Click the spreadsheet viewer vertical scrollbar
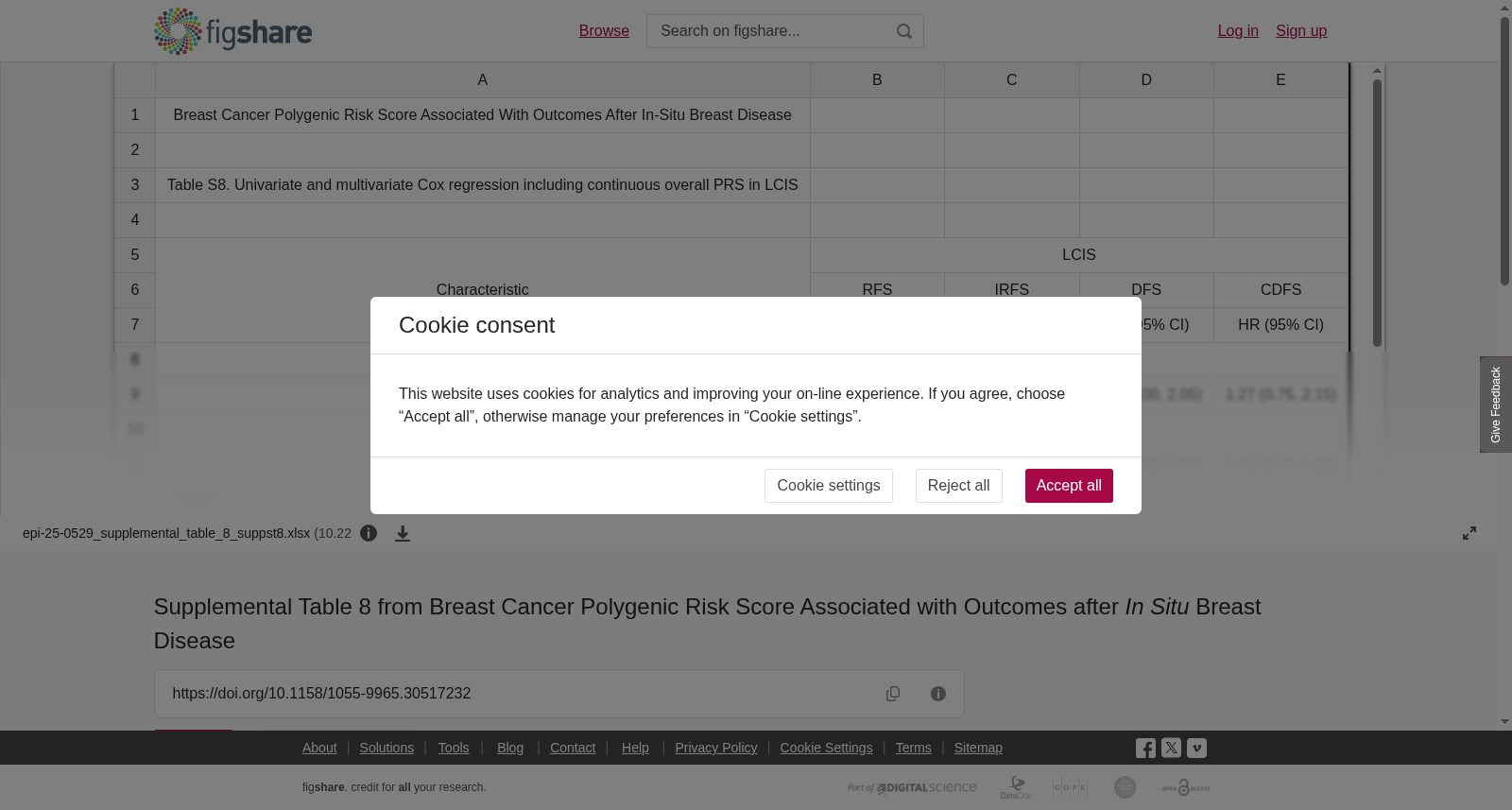1512x810 pixels. click(x=1378, y=213)
